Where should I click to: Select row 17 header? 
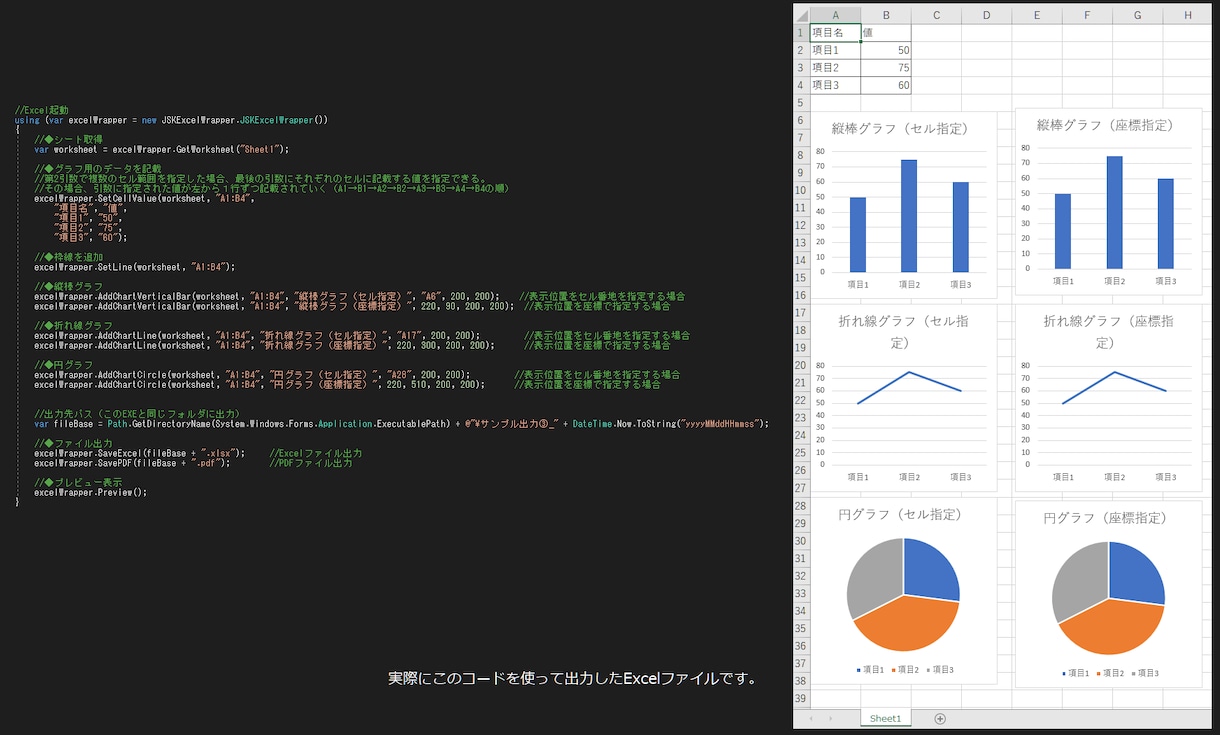click(801, 313)
